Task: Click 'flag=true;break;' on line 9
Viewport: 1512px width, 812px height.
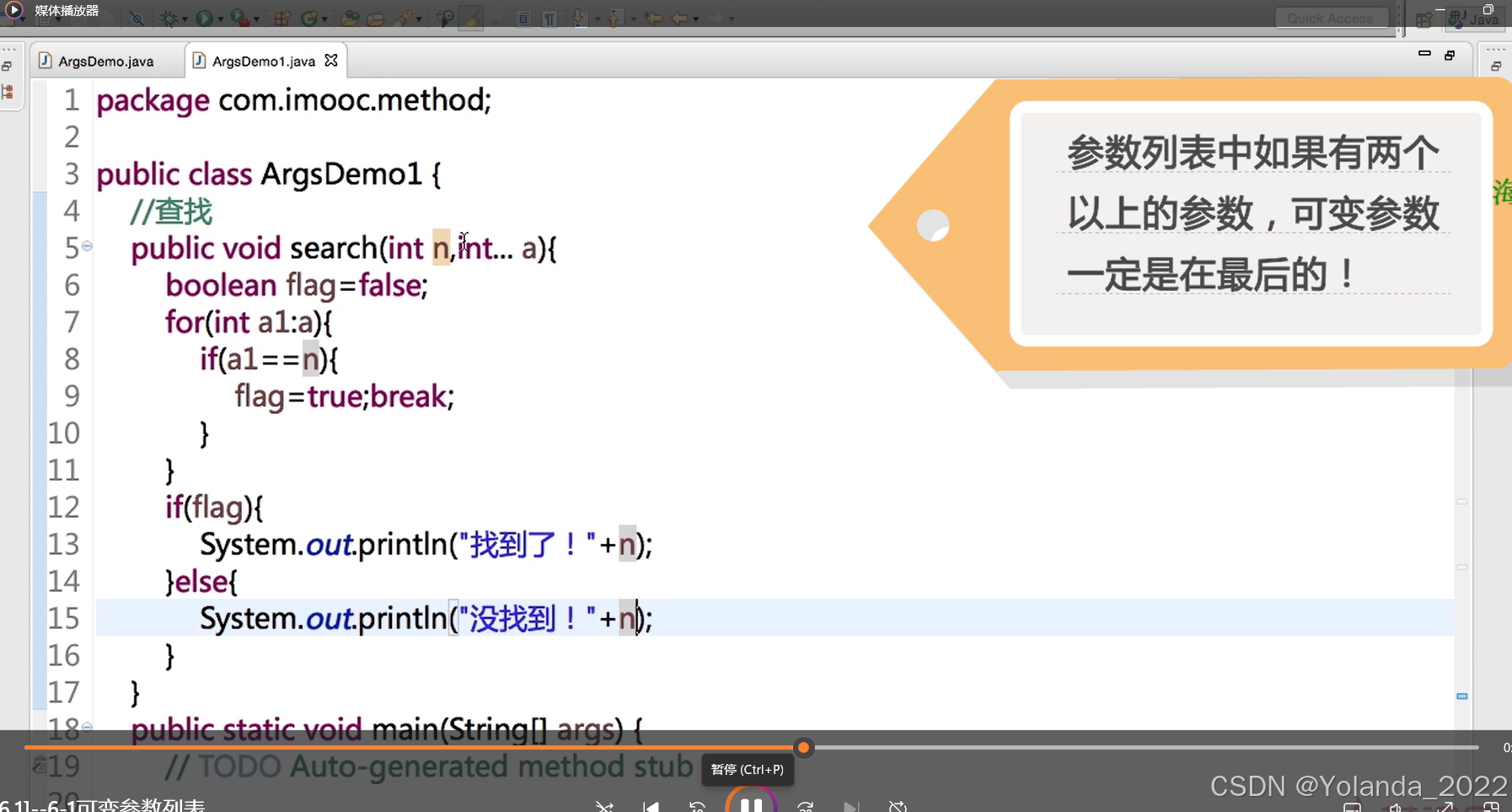Action: tap(344, 396)
